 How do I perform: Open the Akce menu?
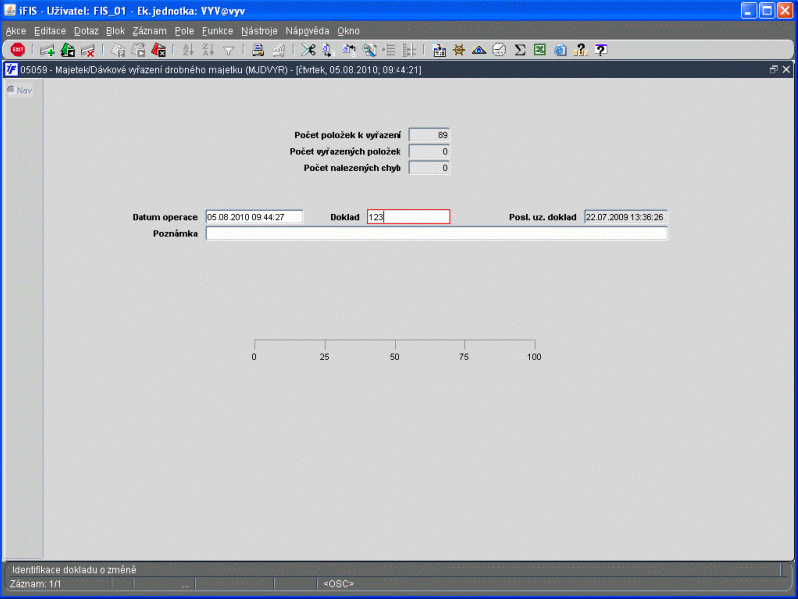point(16,31)
